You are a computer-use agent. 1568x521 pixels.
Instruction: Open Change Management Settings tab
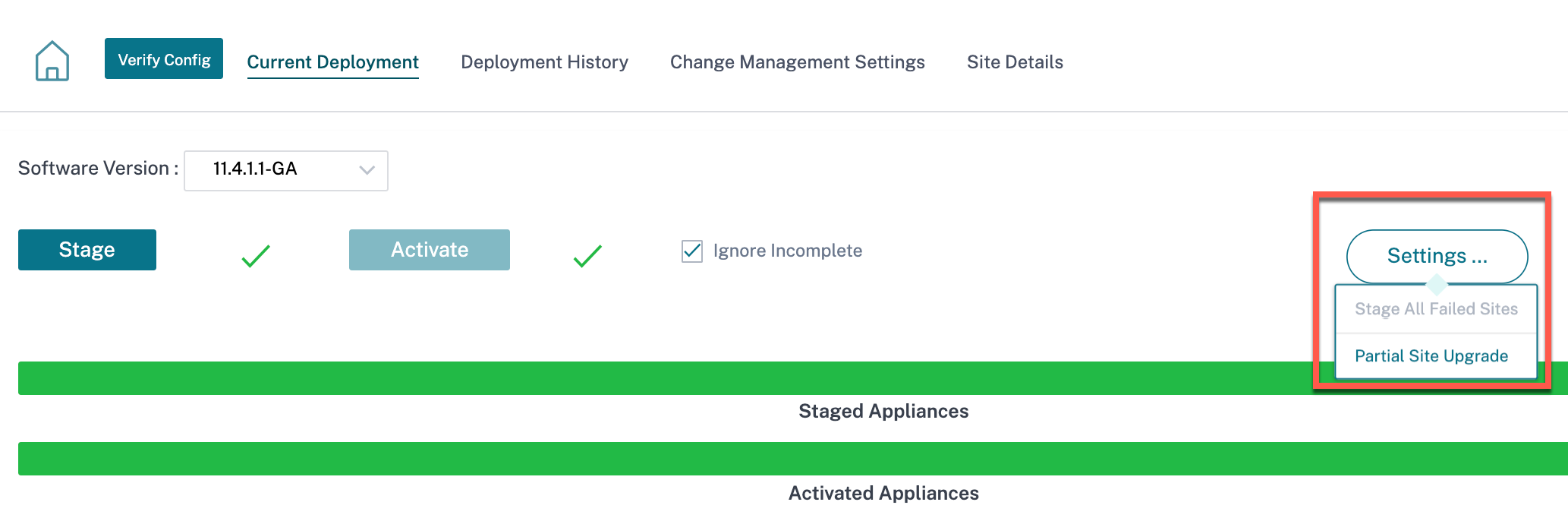[797, 62]
